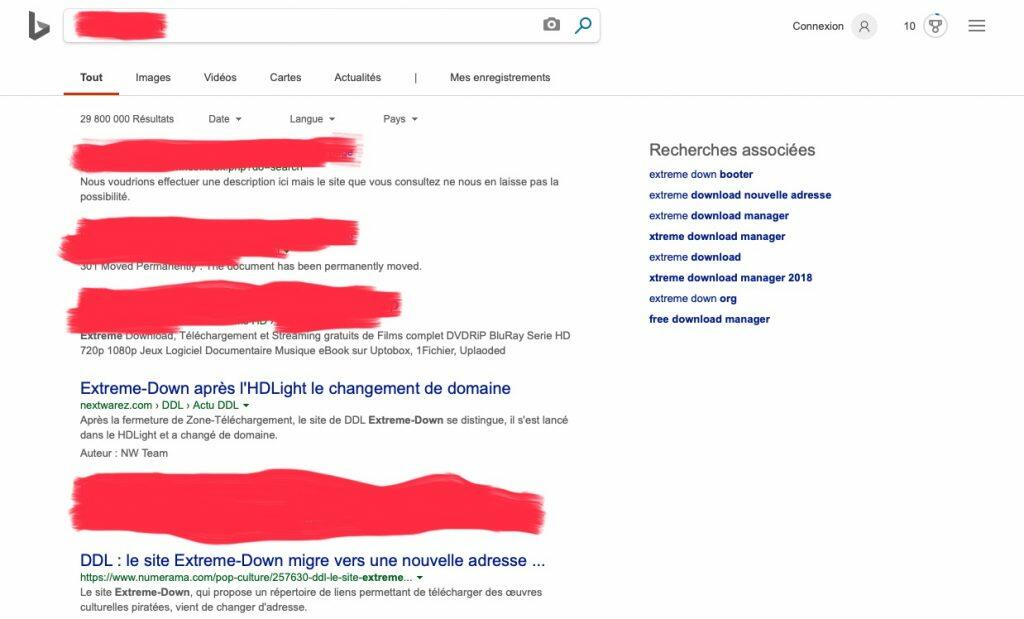
Task: Click the nextwarez.com breadcrumb URL
Action: [159, 405]
